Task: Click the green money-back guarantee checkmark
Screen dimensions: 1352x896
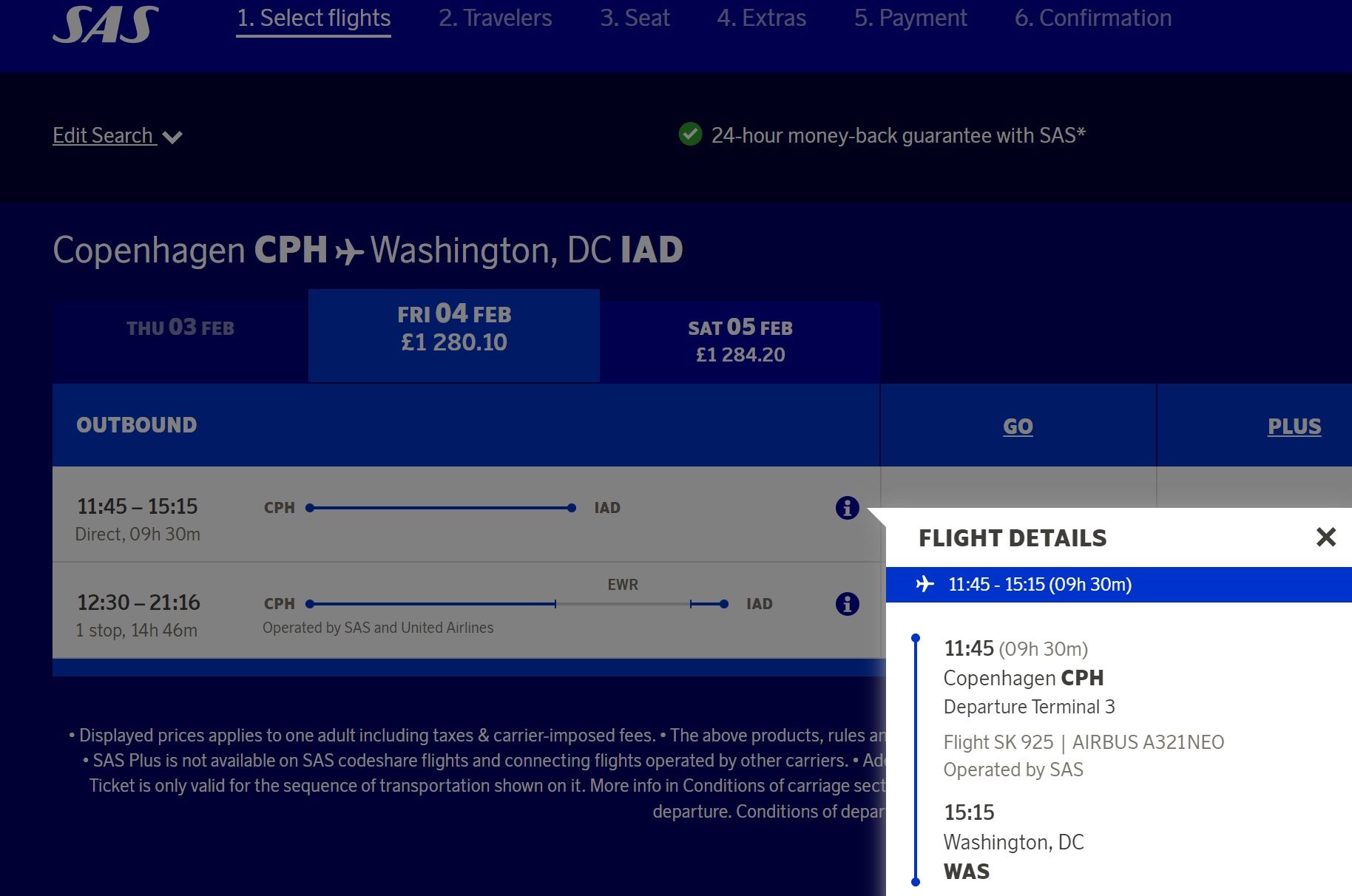Action: click(690, 135)
